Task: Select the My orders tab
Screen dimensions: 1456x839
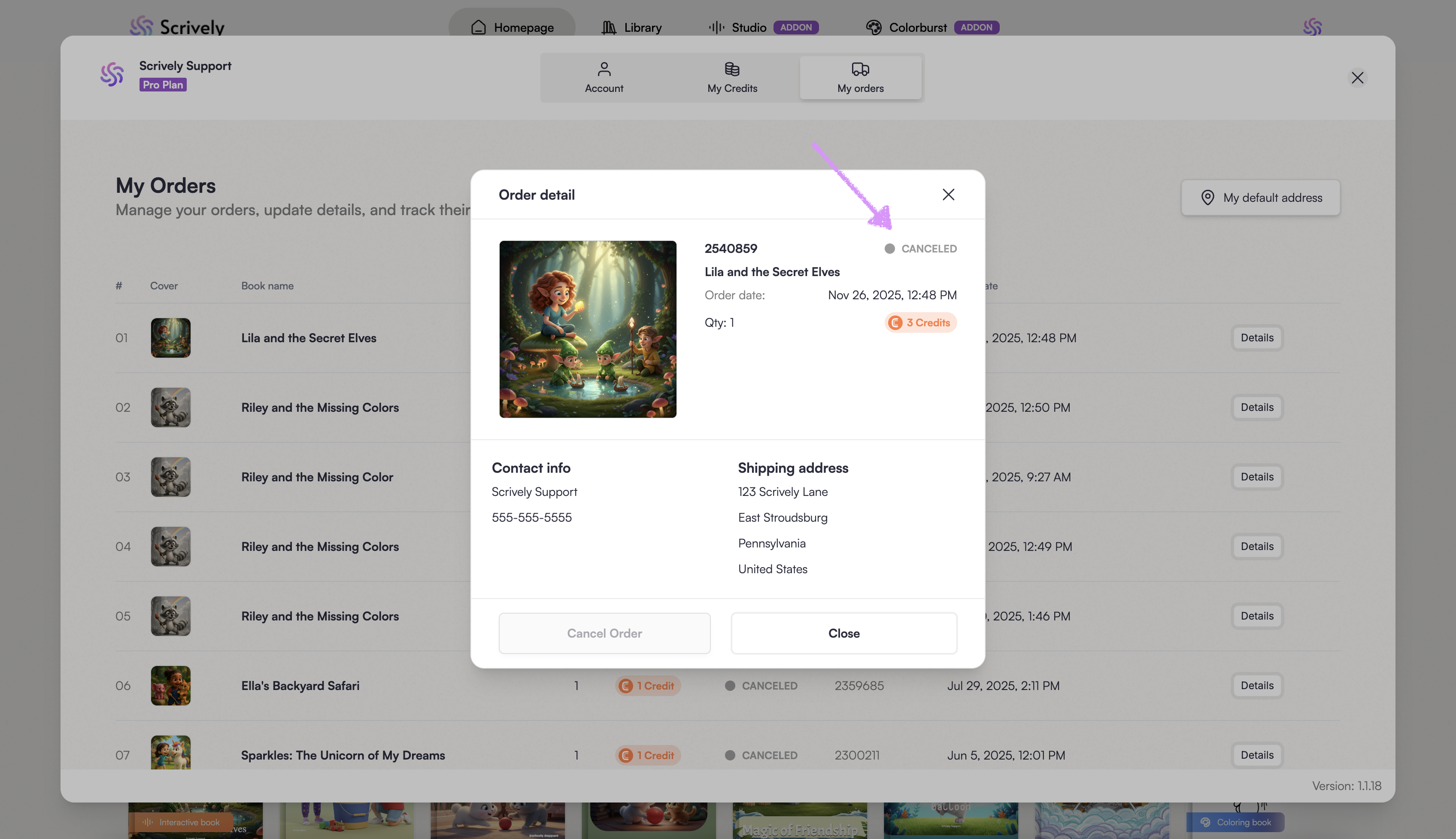Action: click(860, 77)
